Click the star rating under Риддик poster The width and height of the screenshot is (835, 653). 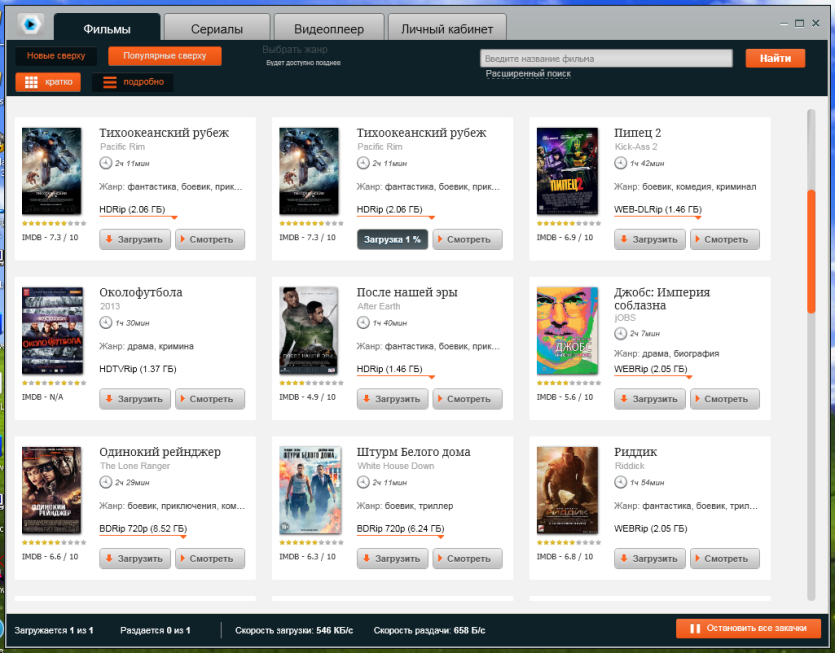pyautogui.click(x=569, y=542)
